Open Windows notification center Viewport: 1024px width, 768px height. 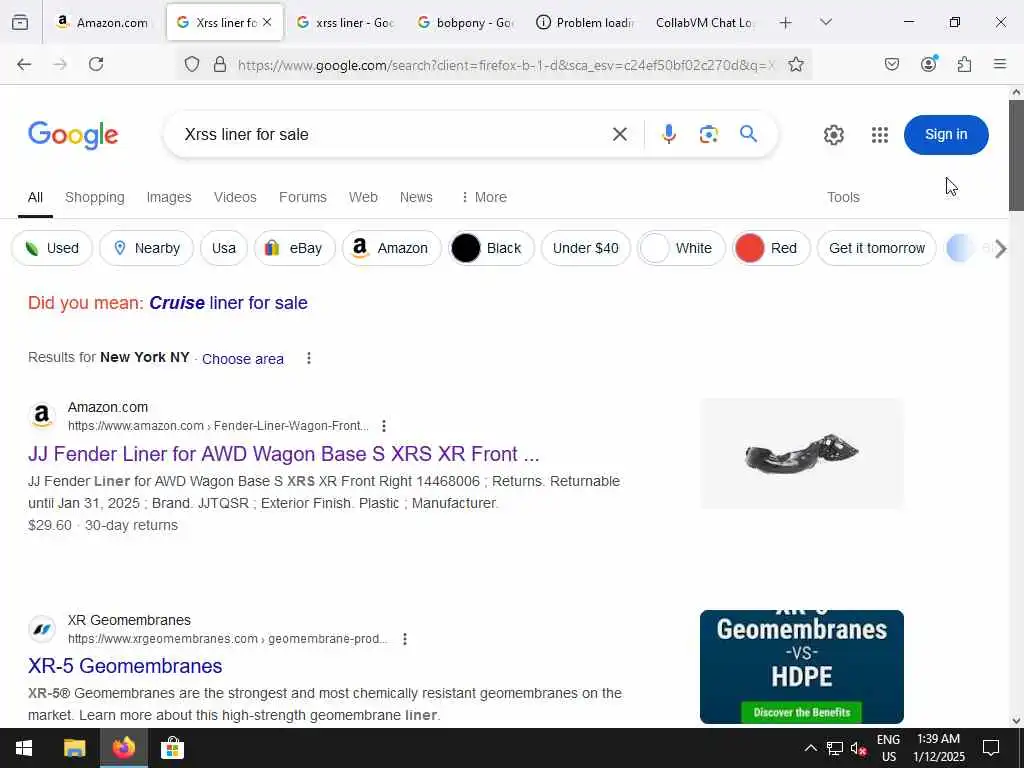(991, 748)
